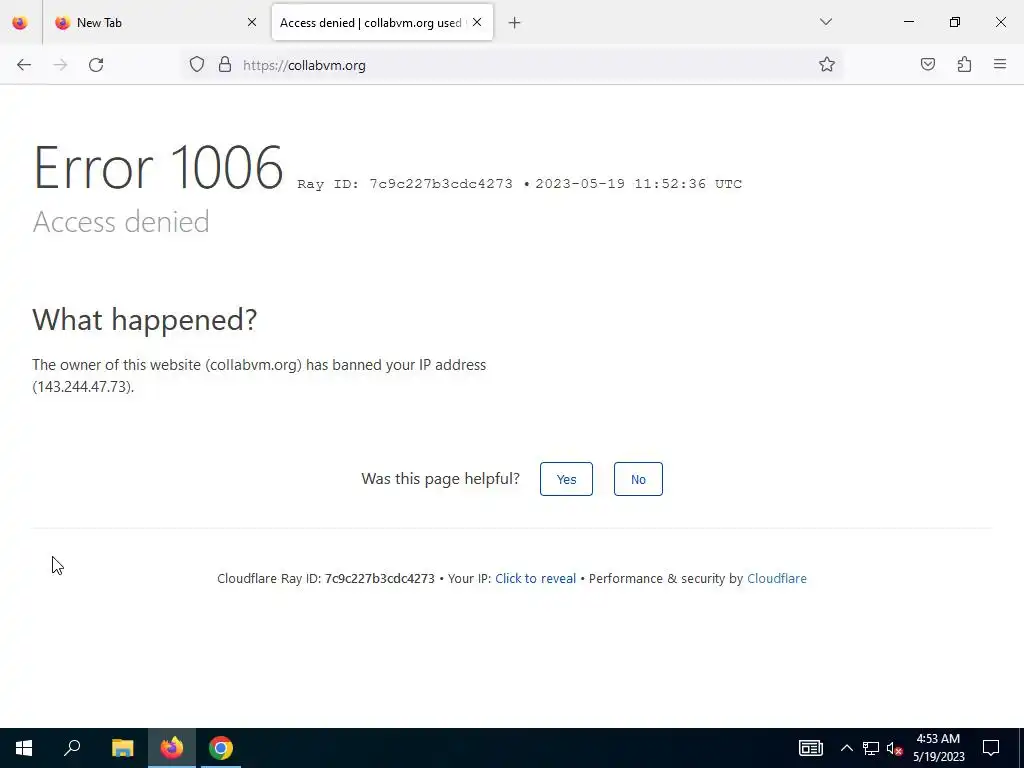The height and width of the screenshot is (768, 1024).
Task: Select the Access denied collabvm.org tab
Action: pos(382,22)
